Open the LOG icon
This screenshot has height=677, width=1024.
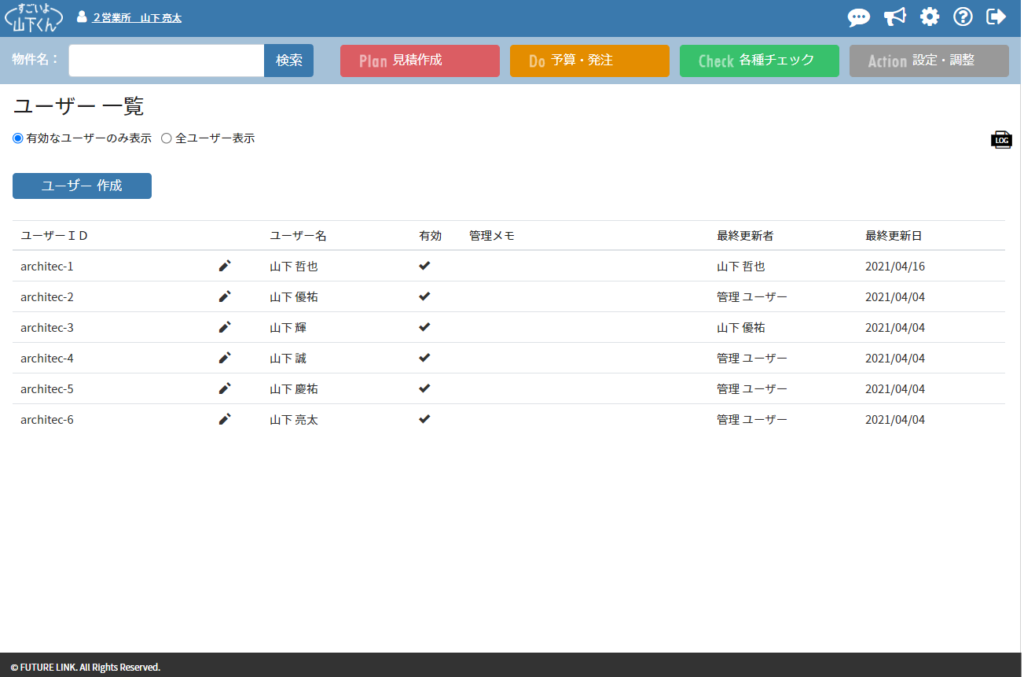pos(1001,140)
